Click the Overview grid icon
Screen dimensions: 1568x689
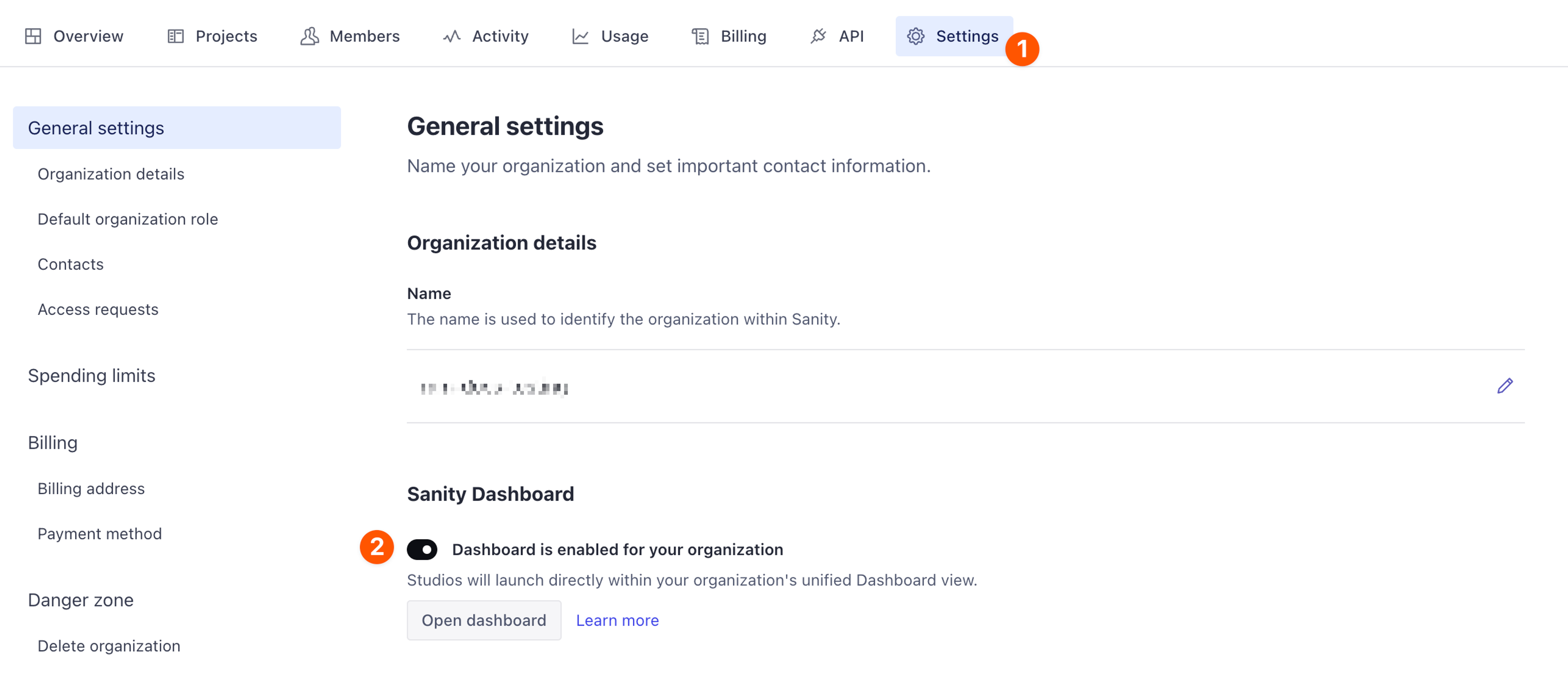(x=33, y=36)
